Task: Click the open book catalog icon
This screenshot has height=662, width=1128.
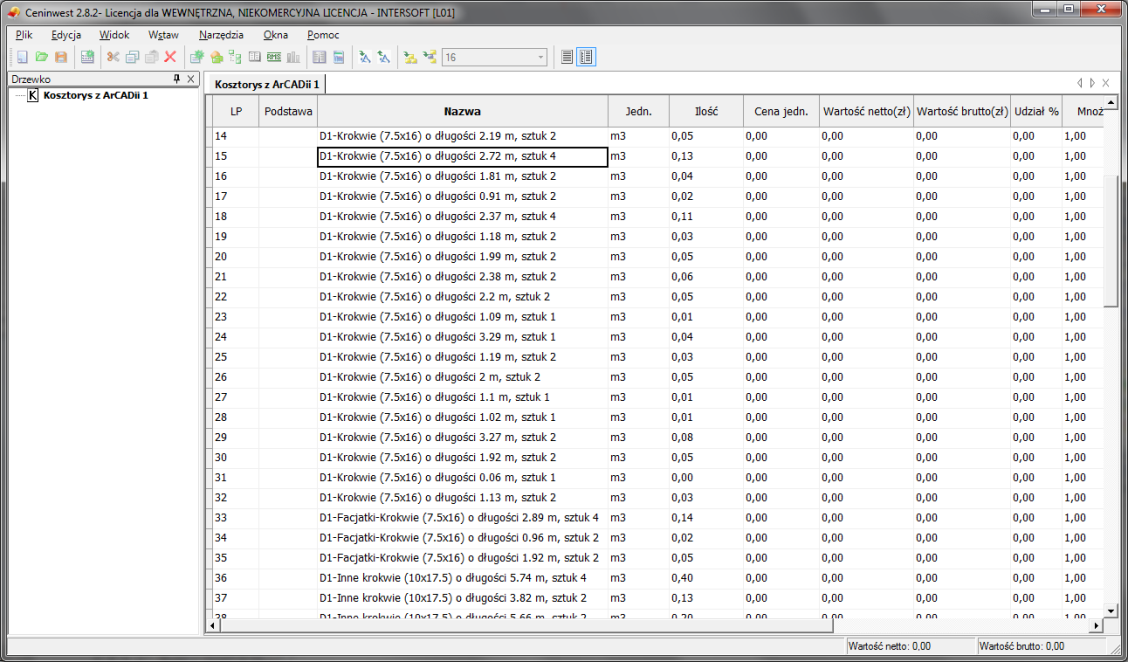Action: (254, 57)
